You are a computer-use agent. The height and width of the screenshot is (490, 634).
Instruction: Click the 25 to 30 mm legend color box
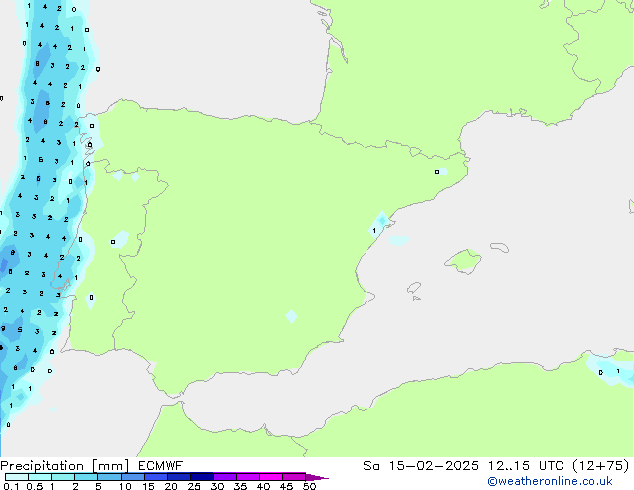click(201, 477)
